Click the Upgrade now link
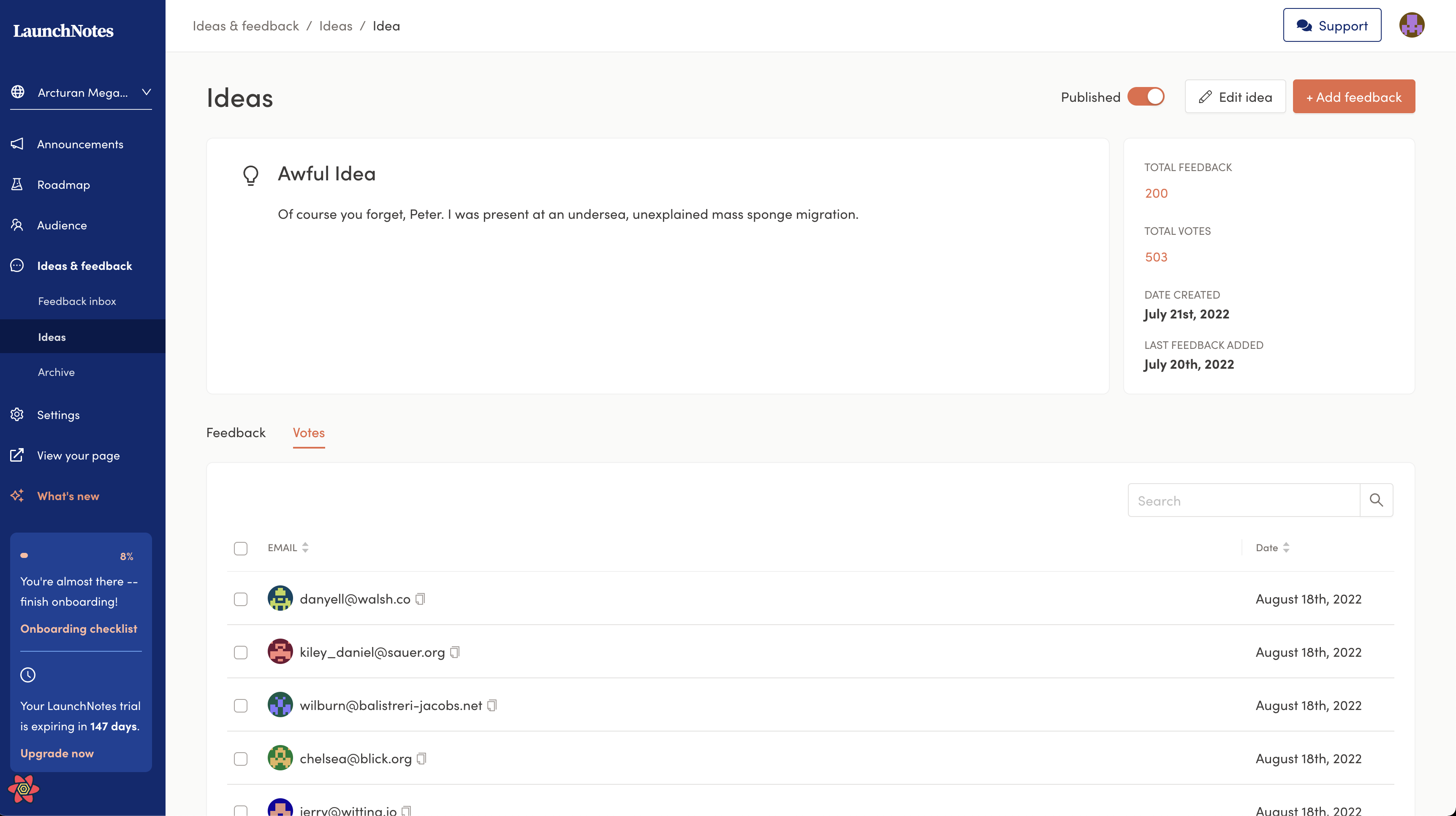 tap(57, 753)
